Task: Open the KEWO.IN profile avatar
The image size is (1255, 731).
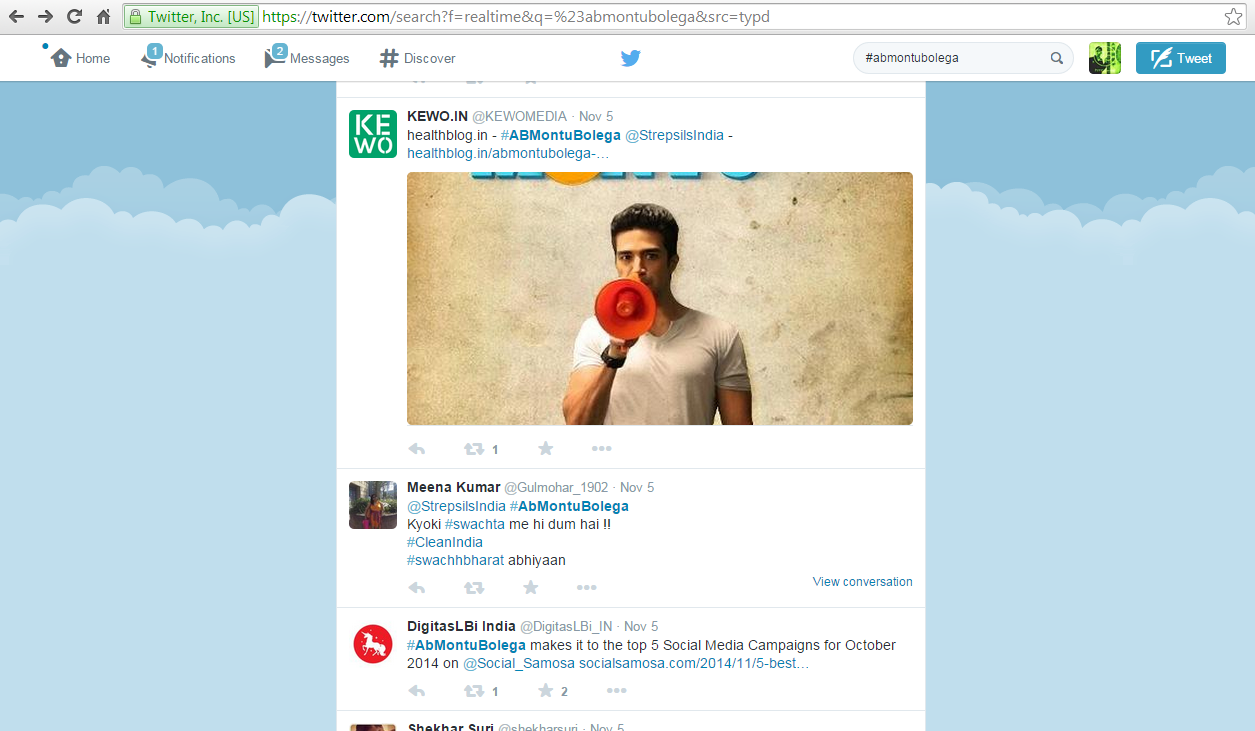Action: pos(373,134)
